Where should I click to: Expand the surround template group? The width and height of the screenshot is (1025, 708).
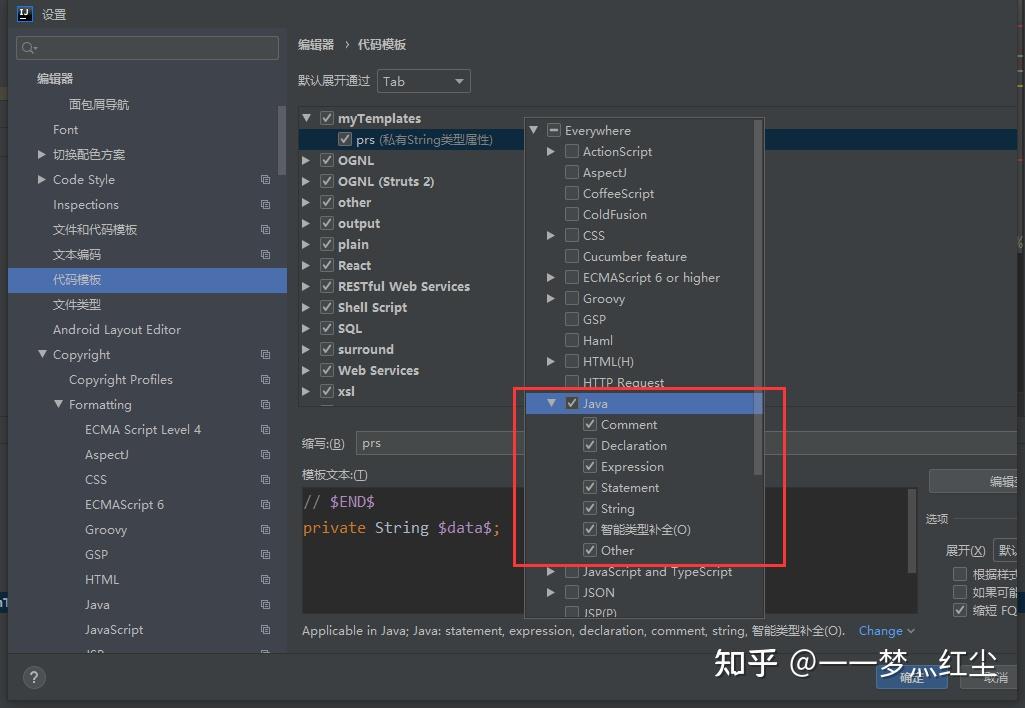(306, 349)
